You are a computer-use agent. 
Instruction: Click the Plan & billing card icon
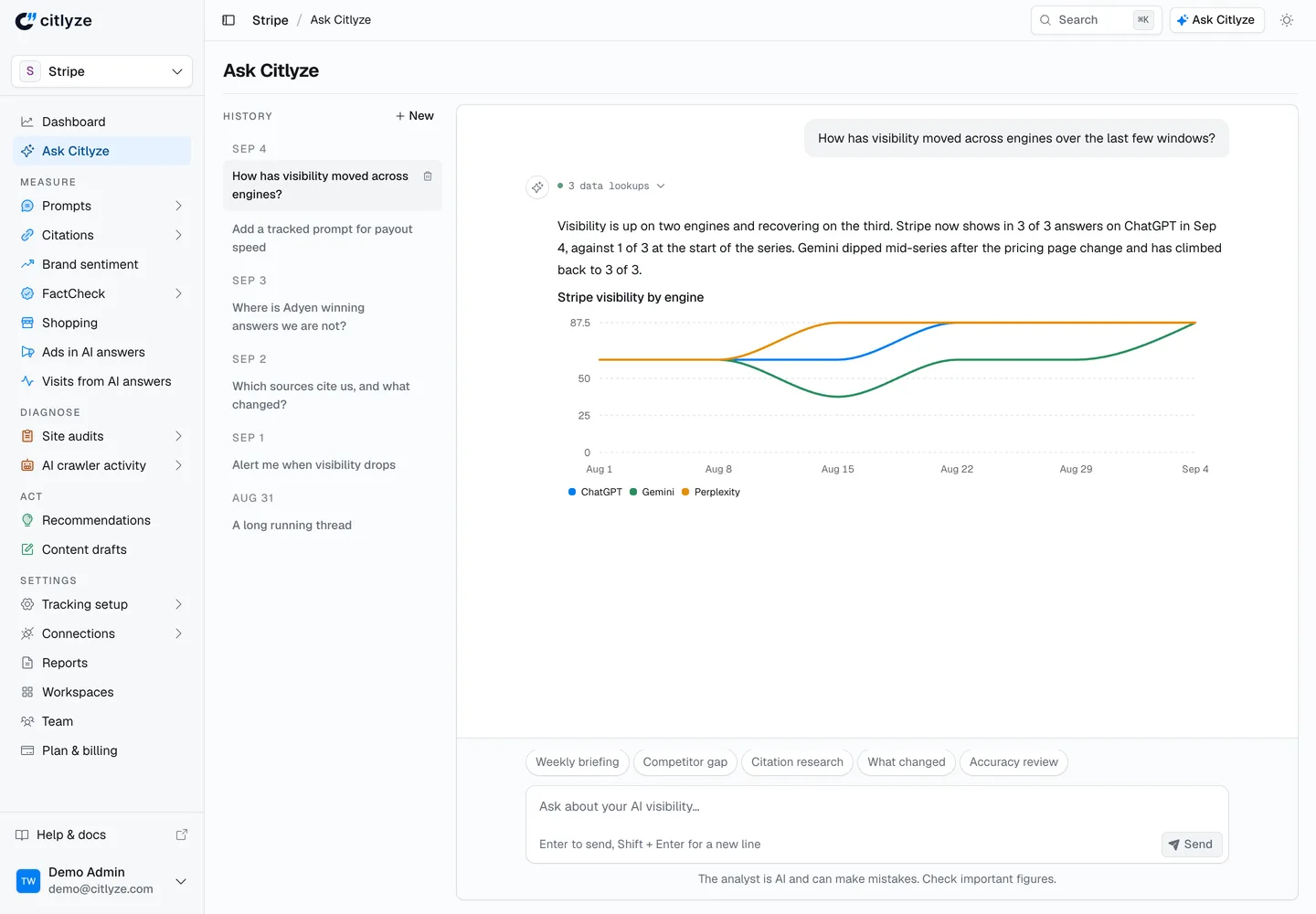[27, 750]
